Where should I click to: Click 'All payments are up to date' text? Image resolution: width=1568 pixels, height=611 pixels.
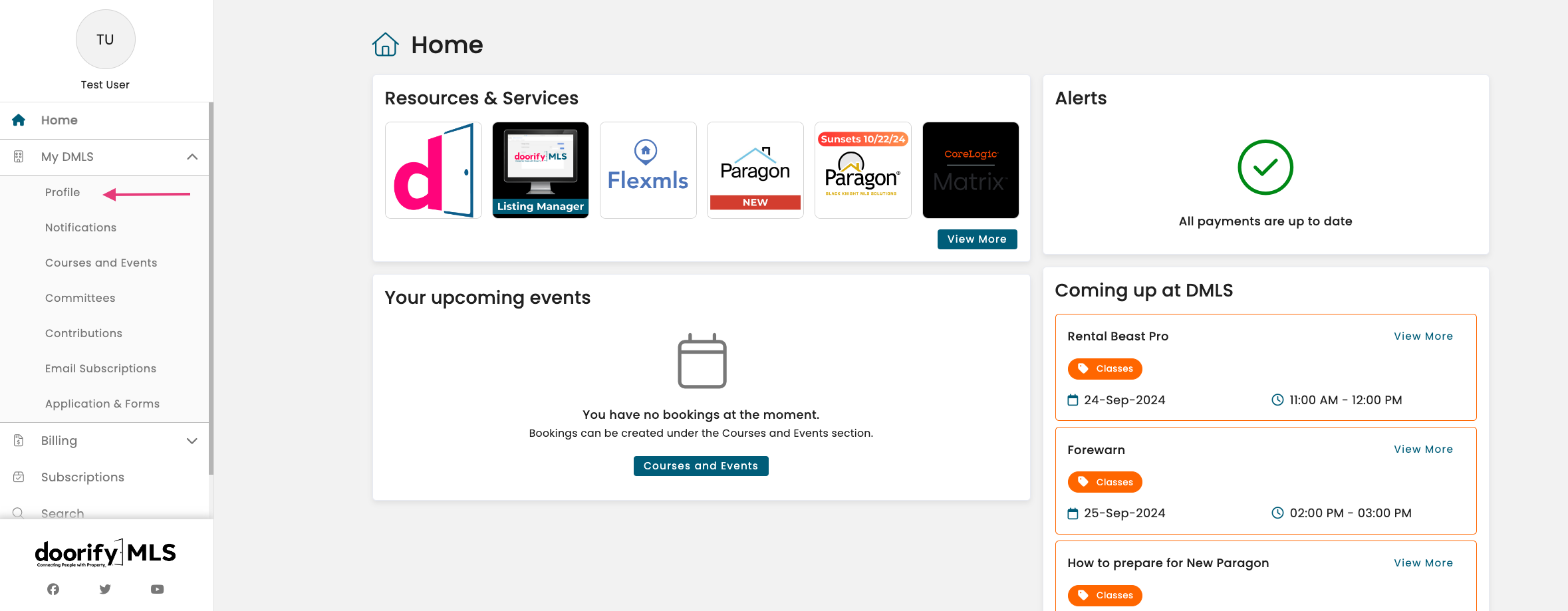pos(1265,221)
